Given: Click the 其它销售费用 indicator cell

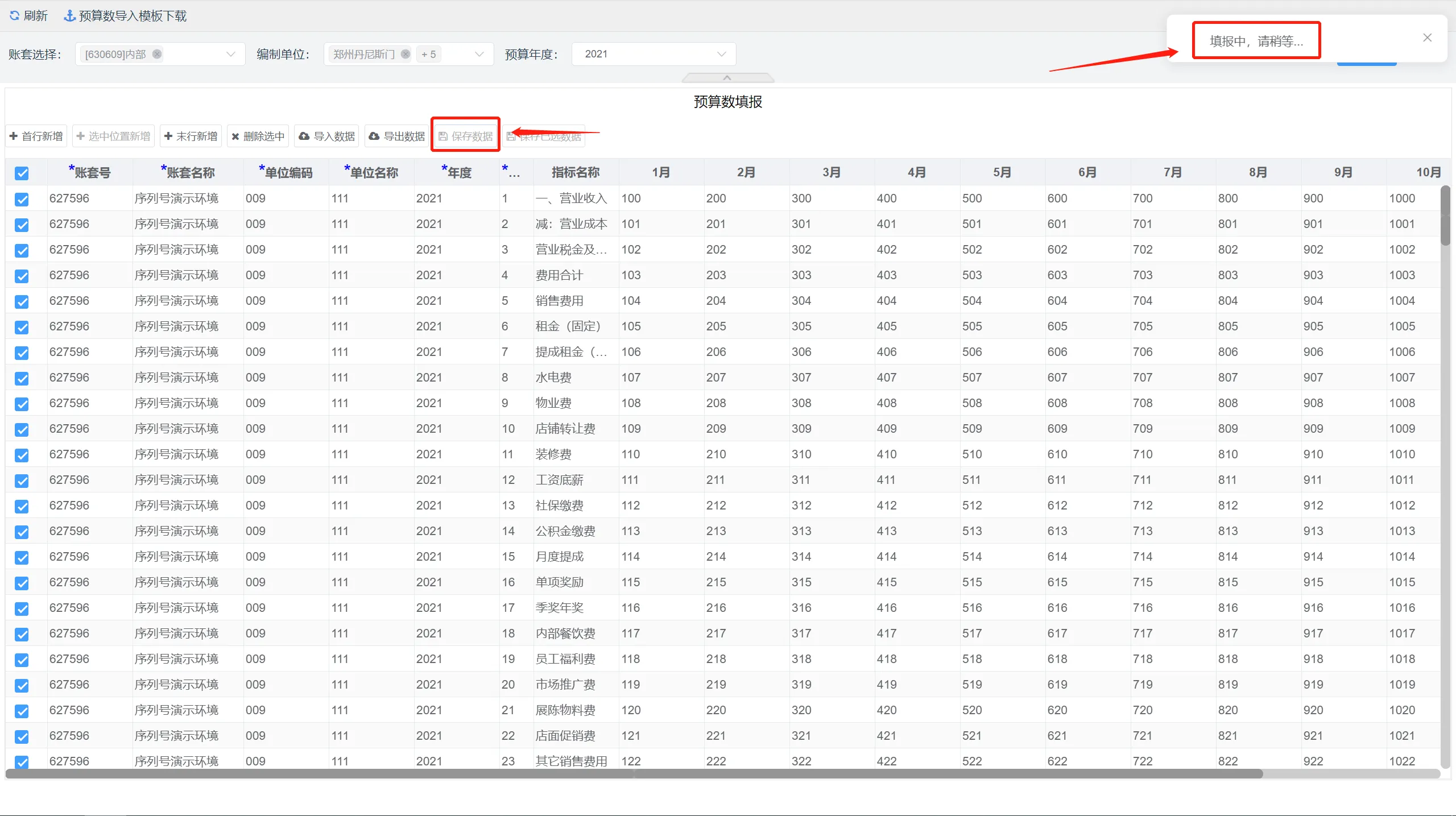Looking at the screenshot, I should (x=576, y=761).
